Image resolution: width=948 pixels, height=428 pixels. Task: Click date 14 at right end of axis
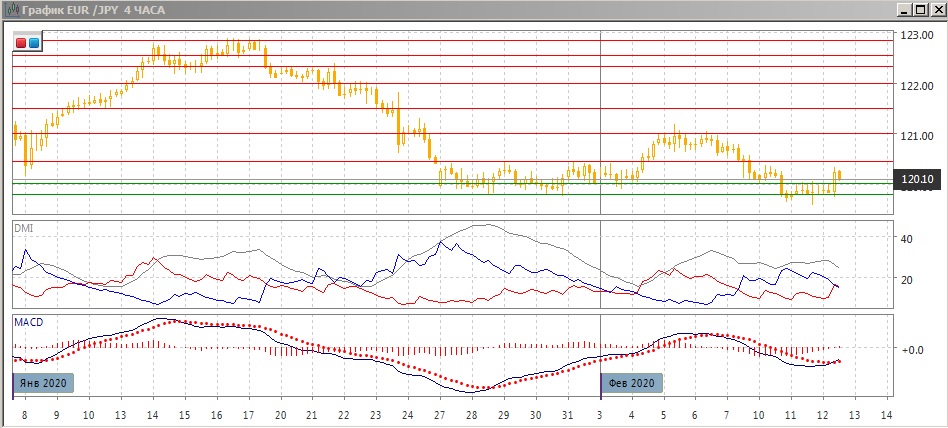[x=885, y=414]
